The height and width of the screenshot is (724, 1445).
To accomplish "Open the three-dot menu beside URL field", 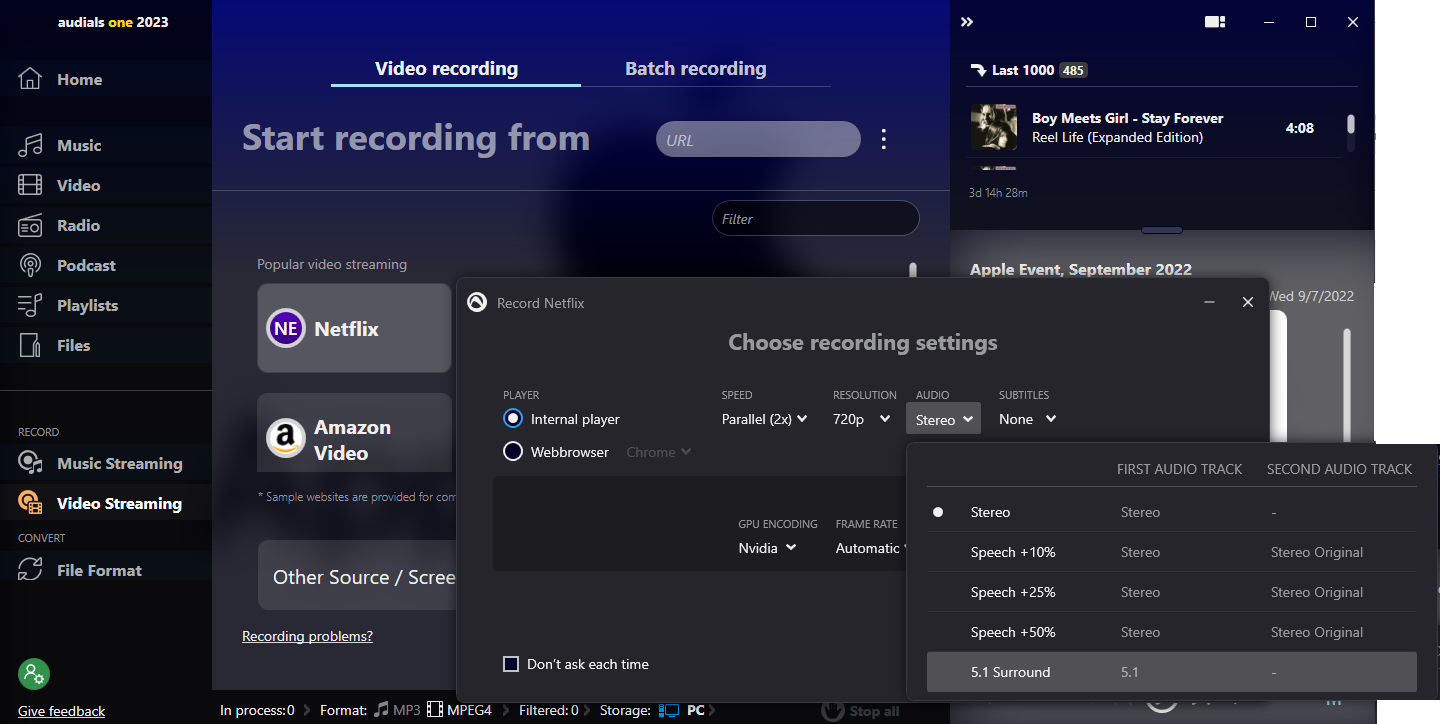I will pos(883,139).
